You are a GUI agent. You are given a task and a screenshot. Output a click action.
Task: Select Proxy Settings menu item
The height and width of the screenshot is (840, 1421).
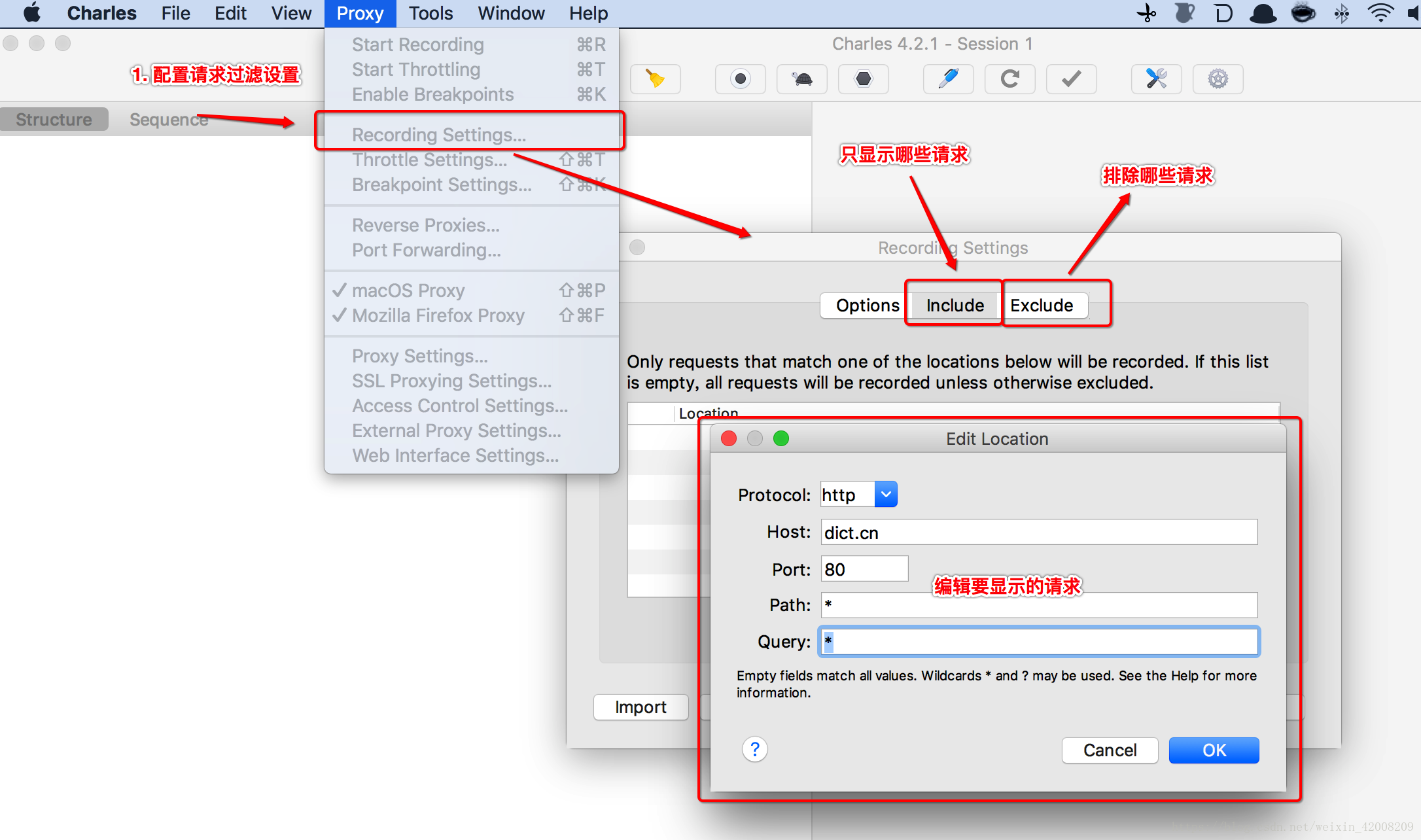[471, 355]
